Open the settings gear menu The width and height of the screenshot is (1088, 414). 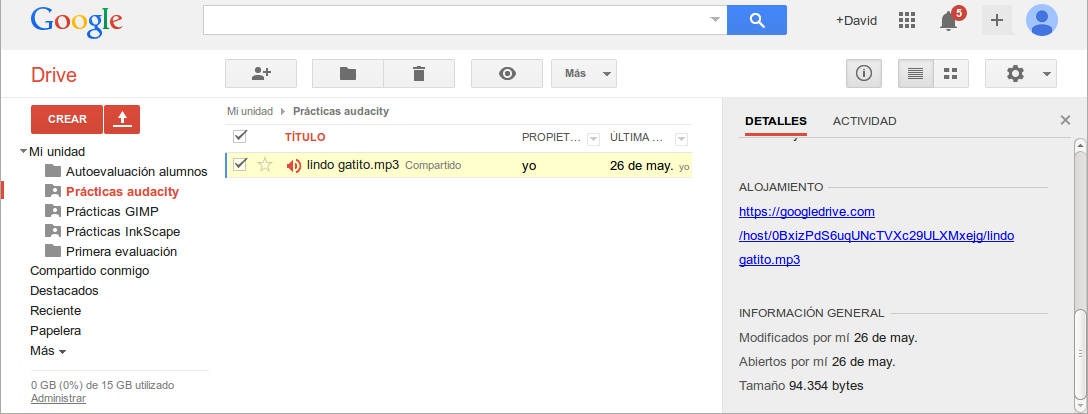(1021, 74)
